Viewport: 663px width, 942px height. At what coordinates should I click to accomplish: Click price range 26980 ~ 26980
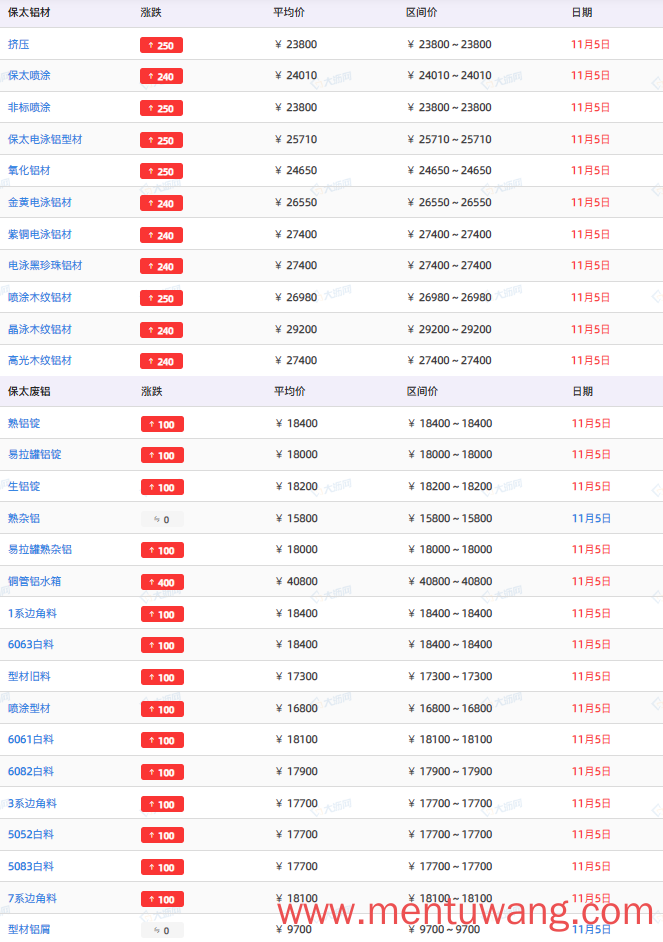pyautogui.click(x=449, y=297)
